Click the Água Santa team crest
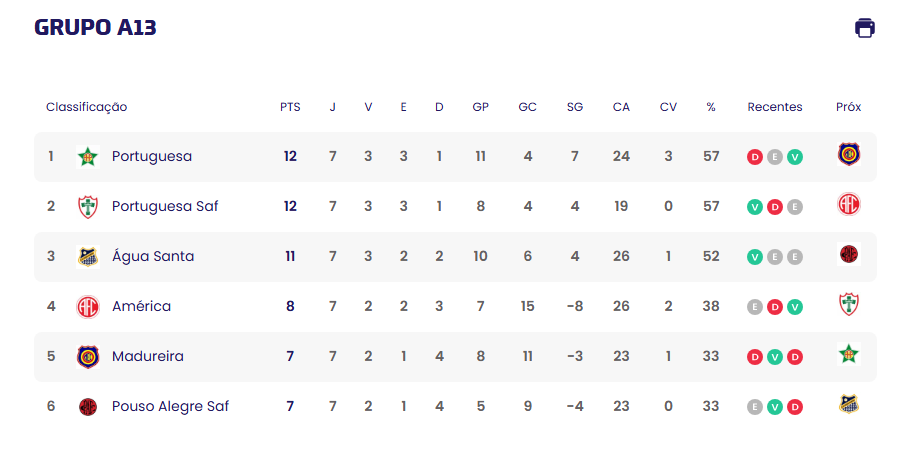 (88, 257)
